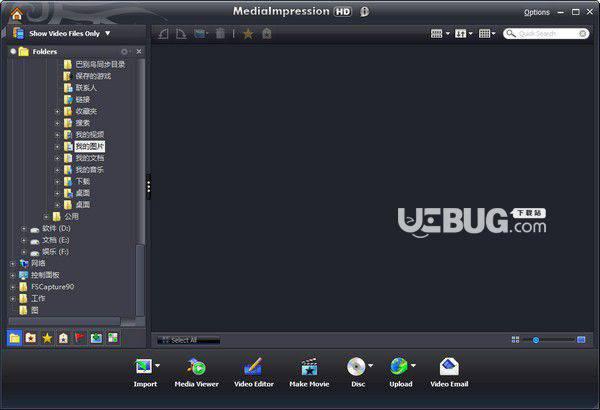Open Show Video Files Only dropdown
This screenshot has height=410, width=600.
point(108,33)
